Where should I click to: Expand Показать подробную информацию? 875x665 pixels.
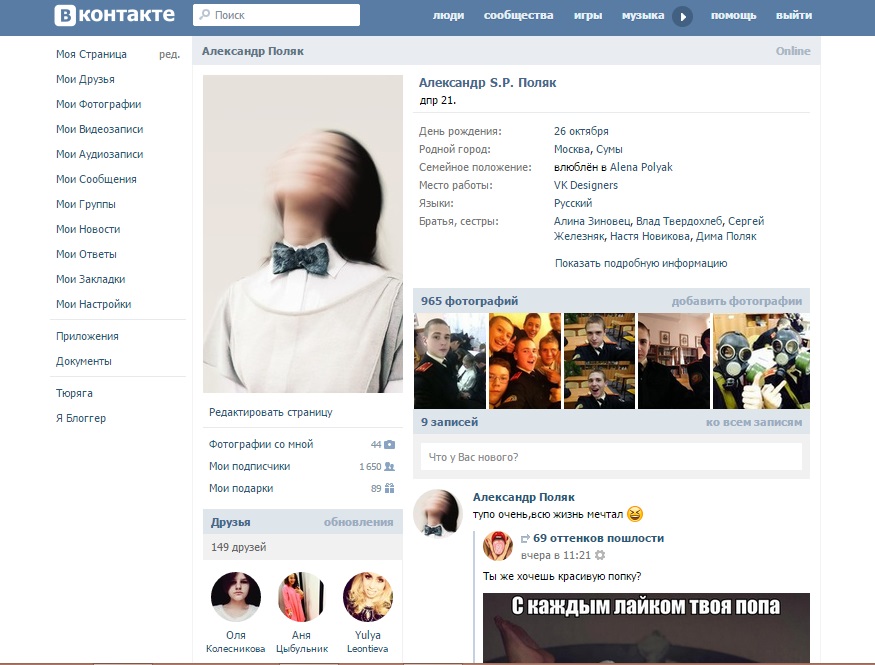(x=641, y=263)
